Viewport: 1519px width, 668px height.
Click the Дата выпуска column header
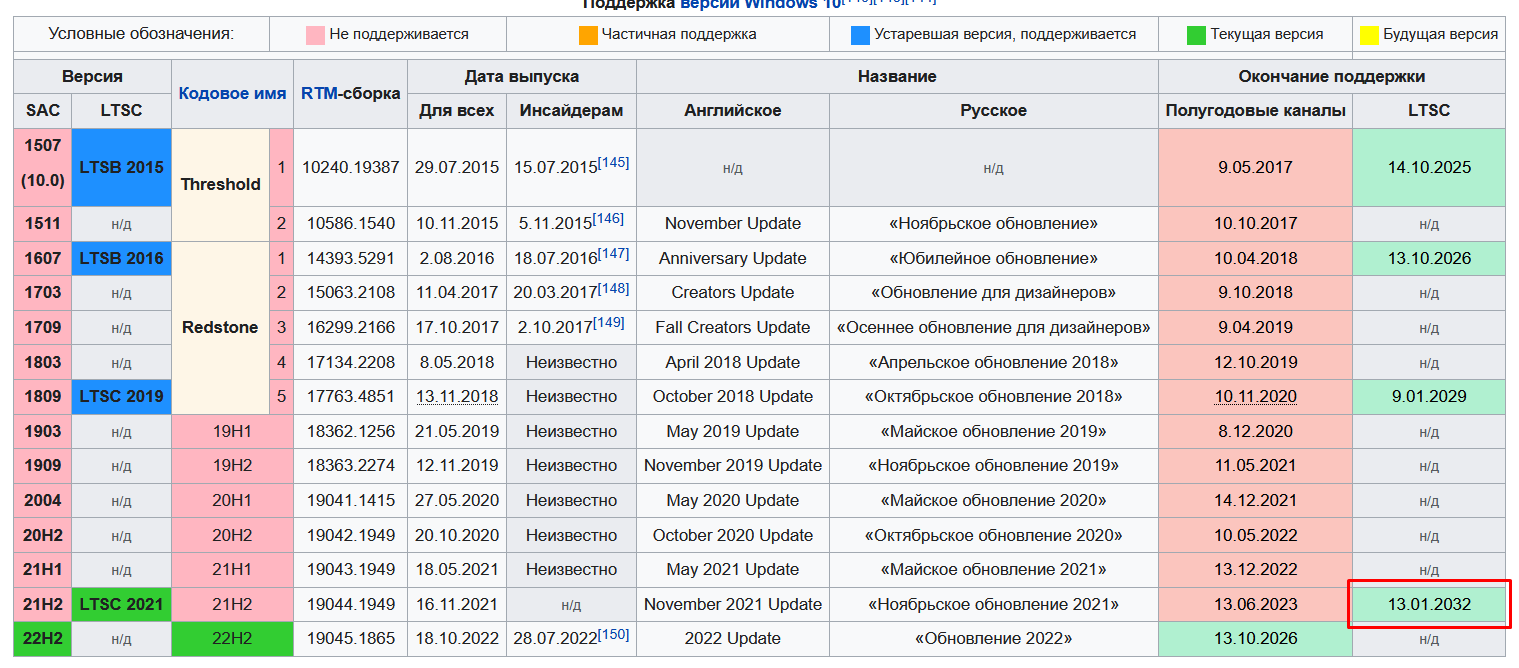522,76
